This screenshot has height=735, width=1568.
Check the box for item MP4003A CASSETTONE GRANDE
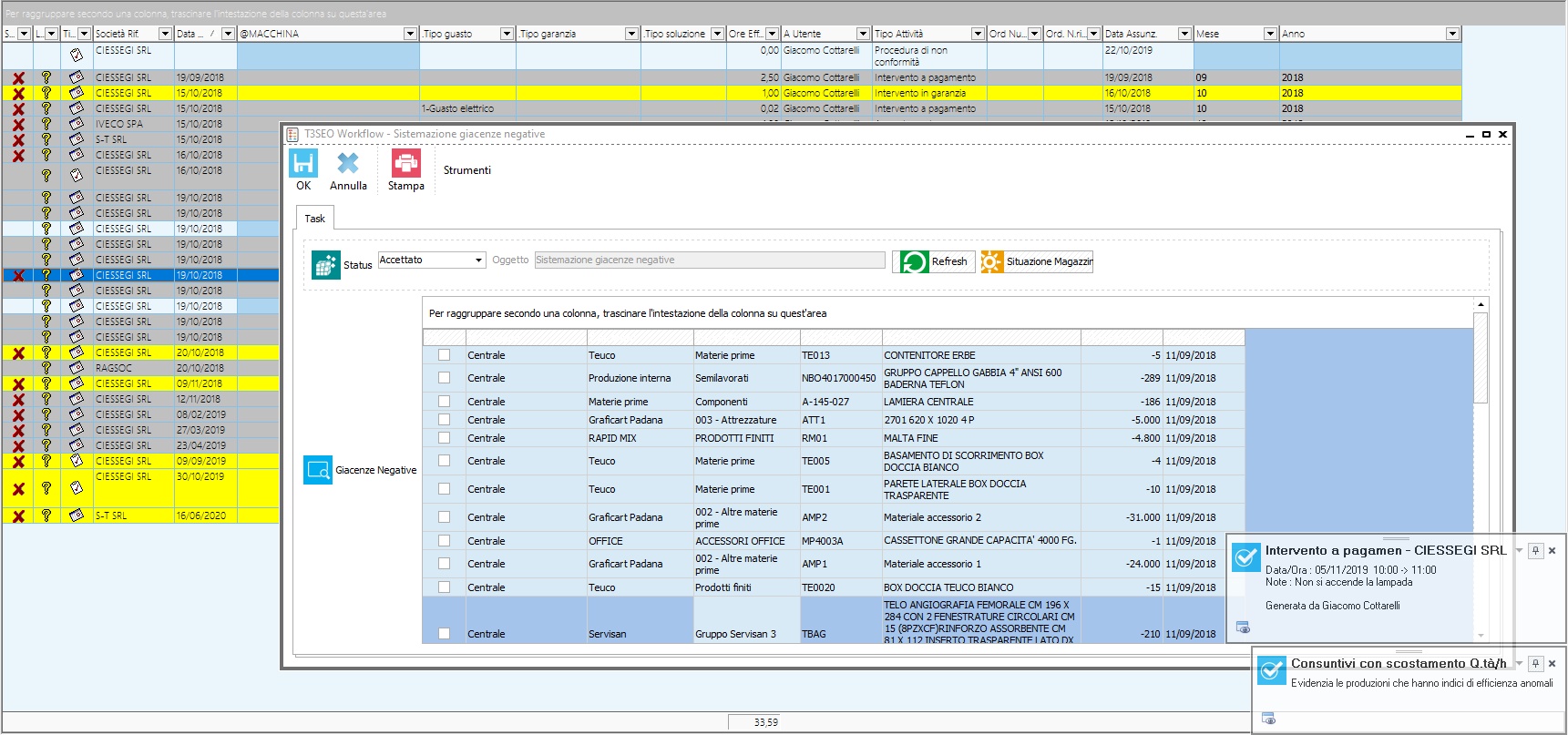tap(444, 541)
